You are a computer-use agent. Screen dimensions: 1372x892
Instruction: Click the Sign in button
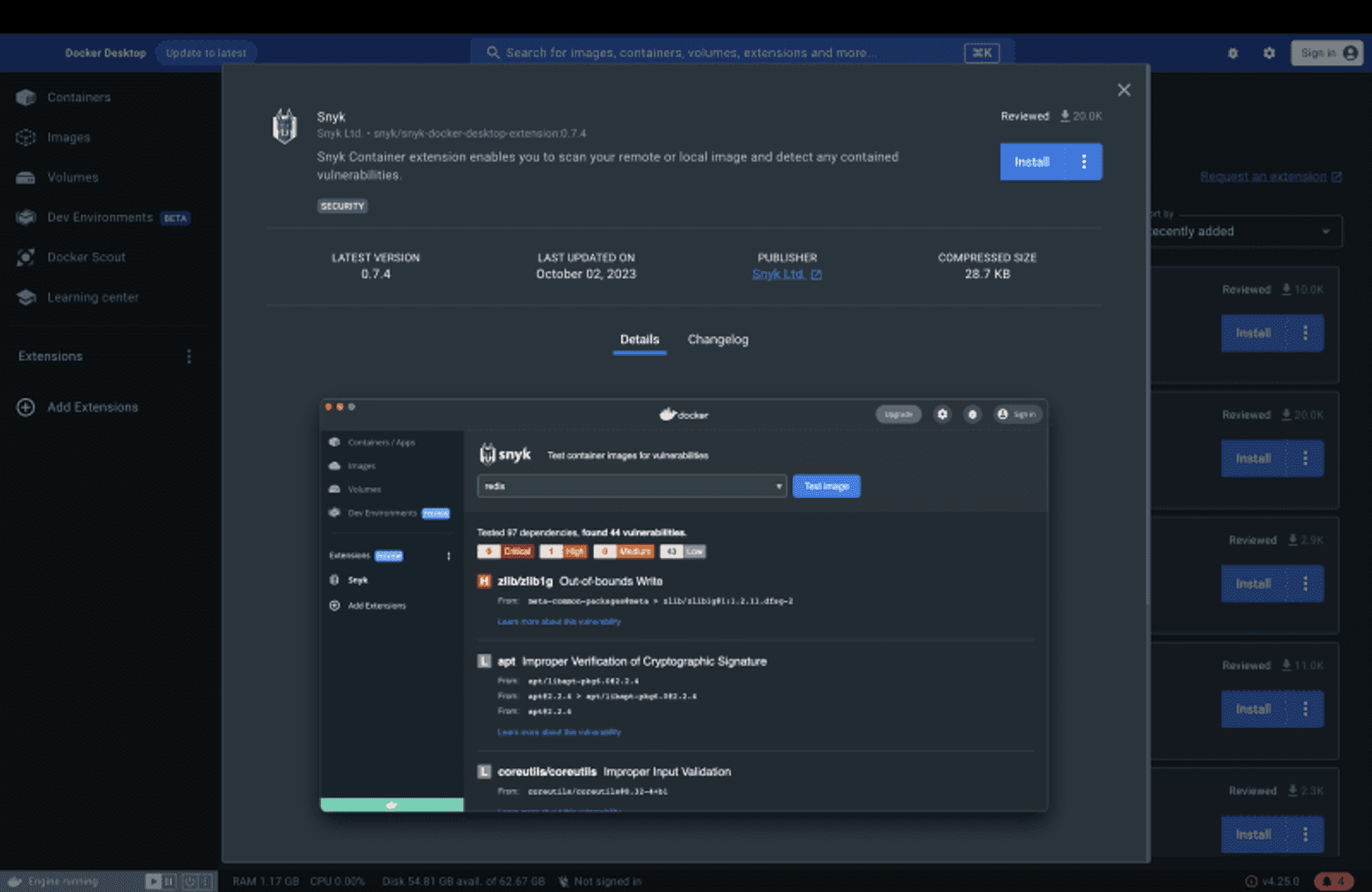pyautogui.click(x=1327, y=53)
